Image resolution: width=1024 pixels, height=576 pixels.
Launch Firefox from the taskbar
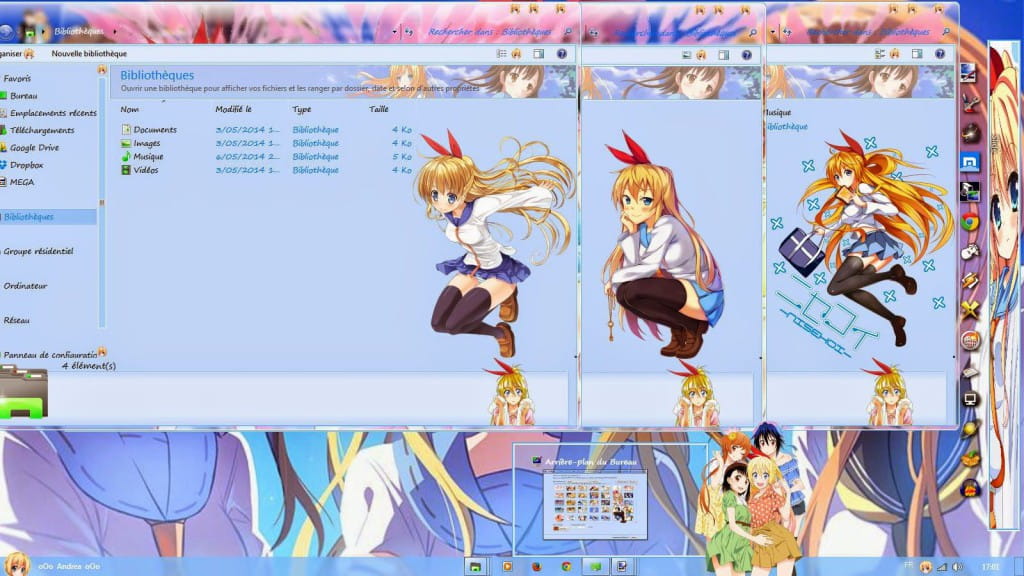coord(536,566)
